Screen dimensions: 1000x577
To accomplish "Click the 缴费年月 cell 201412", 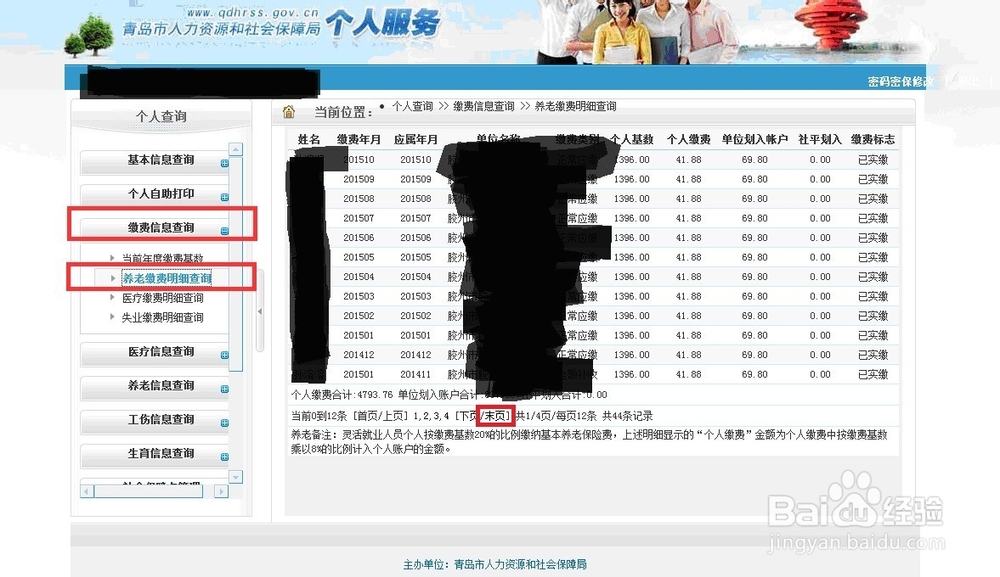I will click(x=359, y=354).
